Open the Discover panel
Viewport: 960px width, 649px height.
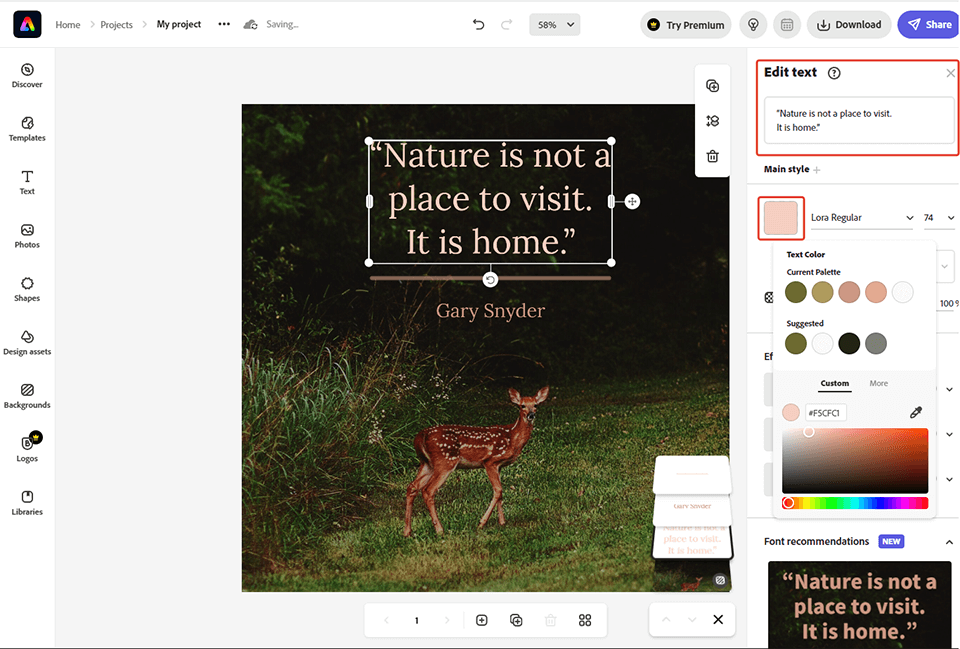pos(27,75)
